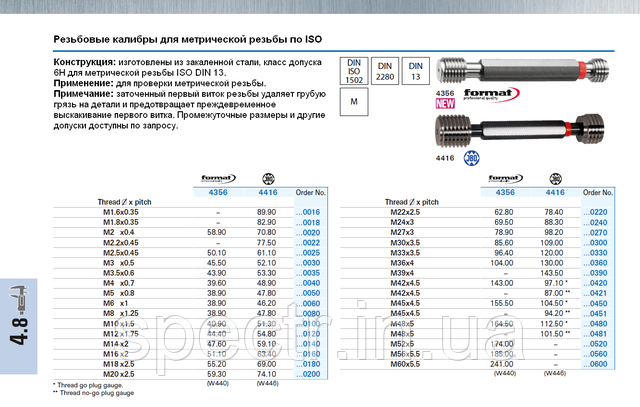Open the 4.8 chapter side tab
This screenshot has width=640, height=407.
tap(19, 326)
